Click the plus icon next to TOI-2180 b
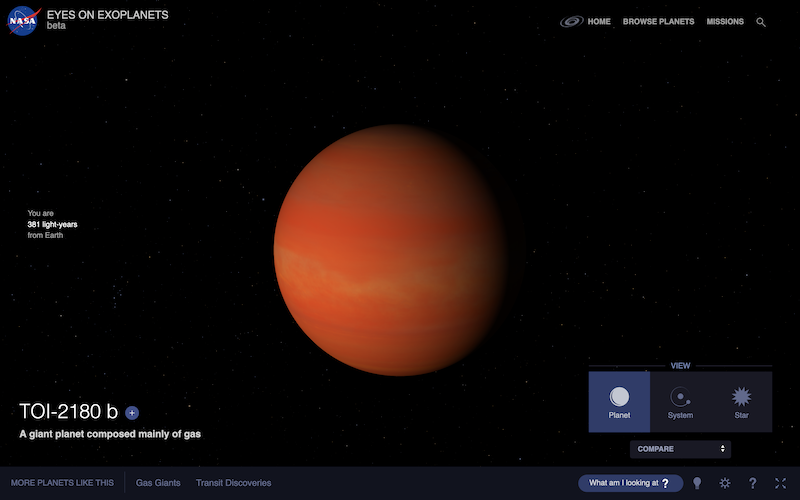 point(132,412)
